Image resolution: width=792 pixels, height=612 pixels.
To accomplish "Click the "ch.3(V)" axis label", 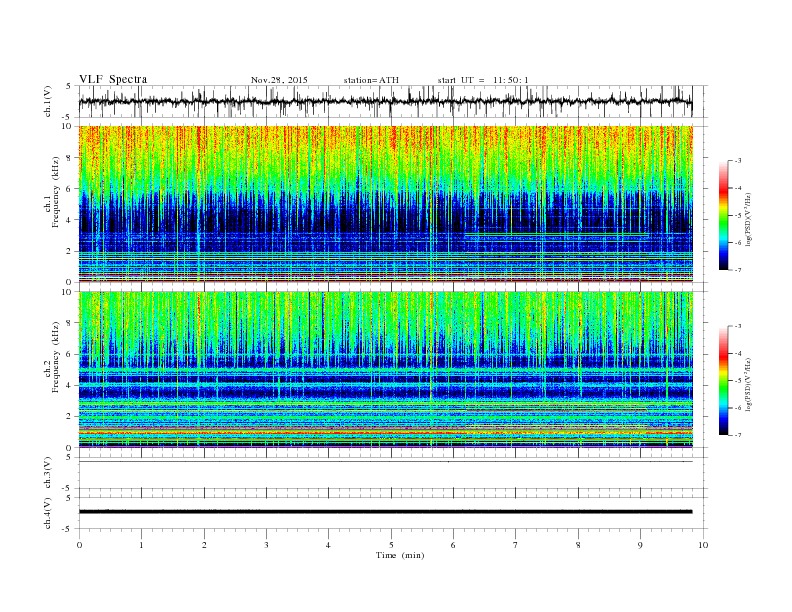I will (x=48, y=473).
